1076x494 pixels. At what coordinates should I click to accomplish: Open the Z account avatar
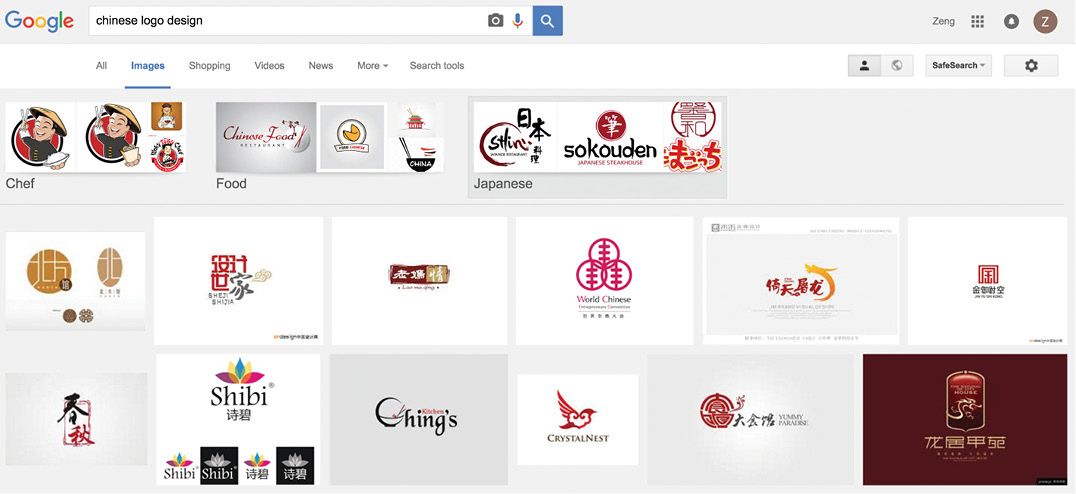[x=1045, y=21]
